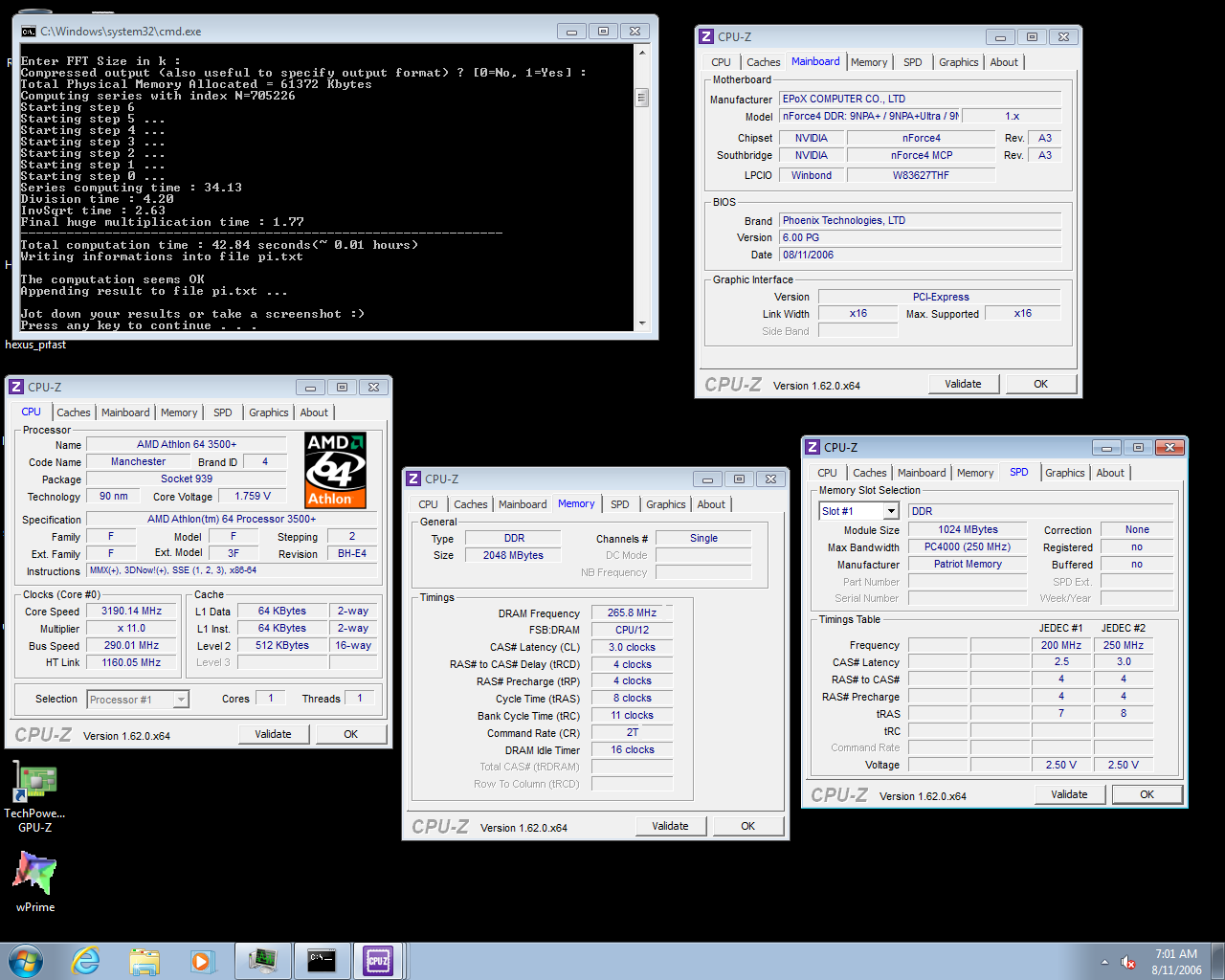Click the cmd window scrollbar thumb
This screenshot has width=1225, height=980.
642,98
